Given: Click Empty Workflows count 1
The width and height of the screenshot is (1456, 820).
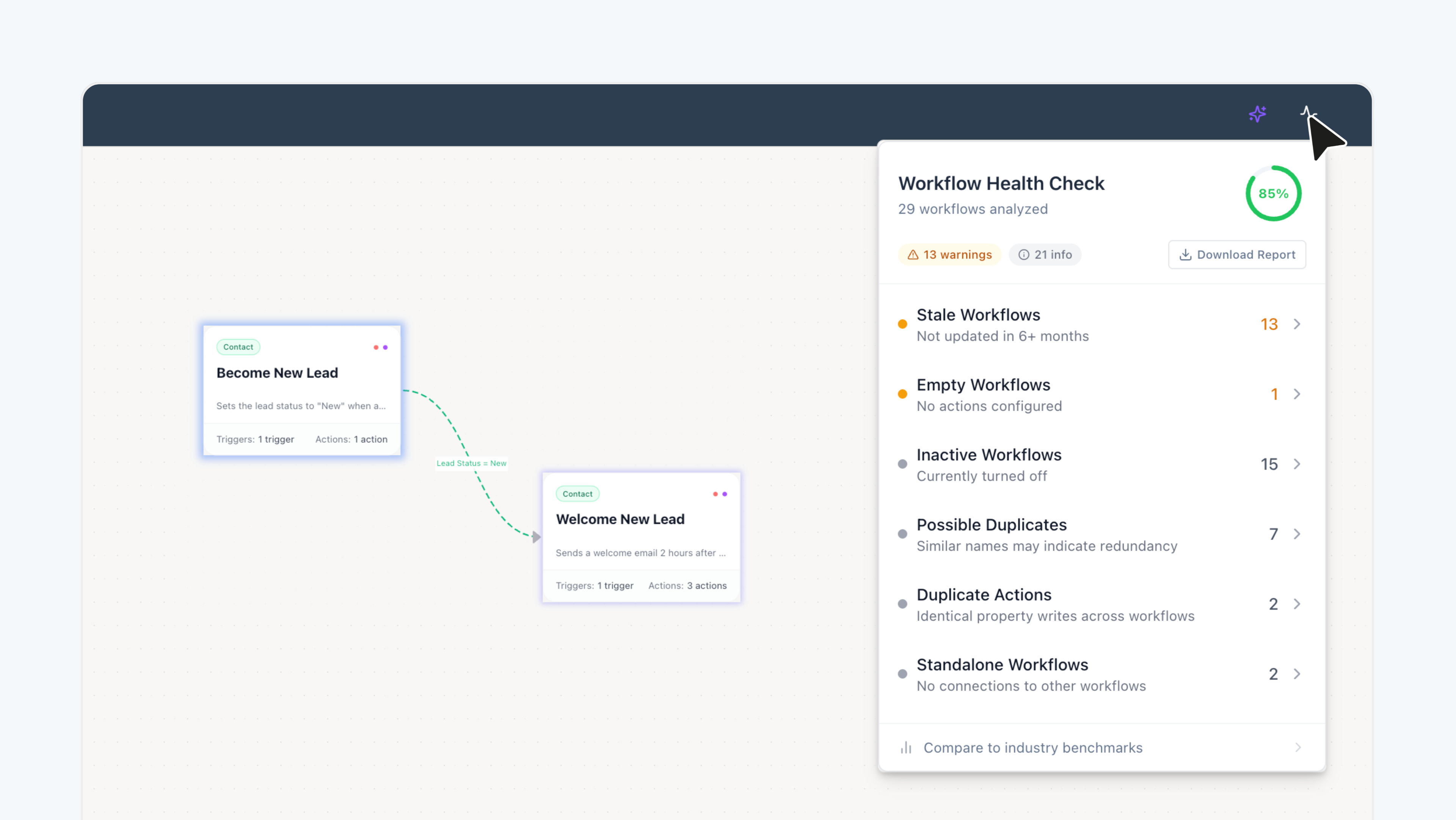Looking at the screenshot, I should click(1274, 394).
